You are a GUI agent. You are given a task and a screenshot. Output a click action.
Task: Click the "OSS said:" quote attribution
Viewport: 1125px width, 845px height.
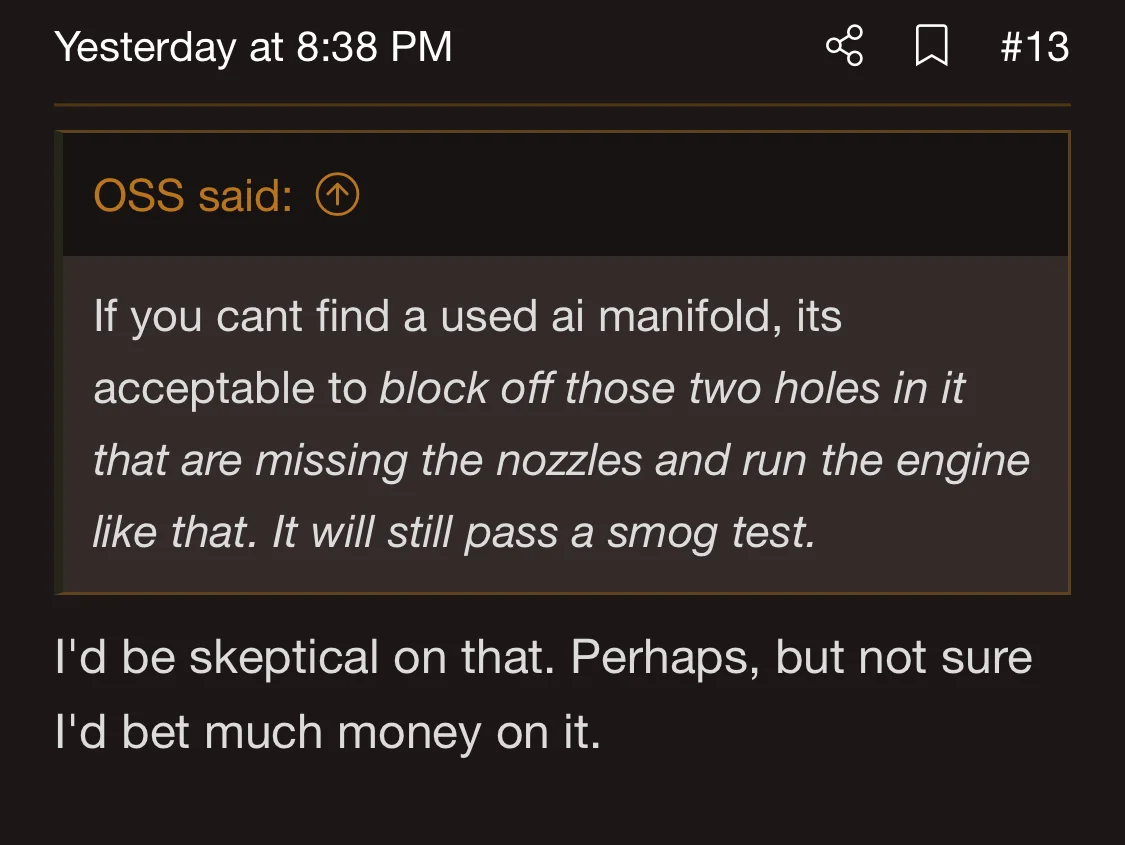192,196
